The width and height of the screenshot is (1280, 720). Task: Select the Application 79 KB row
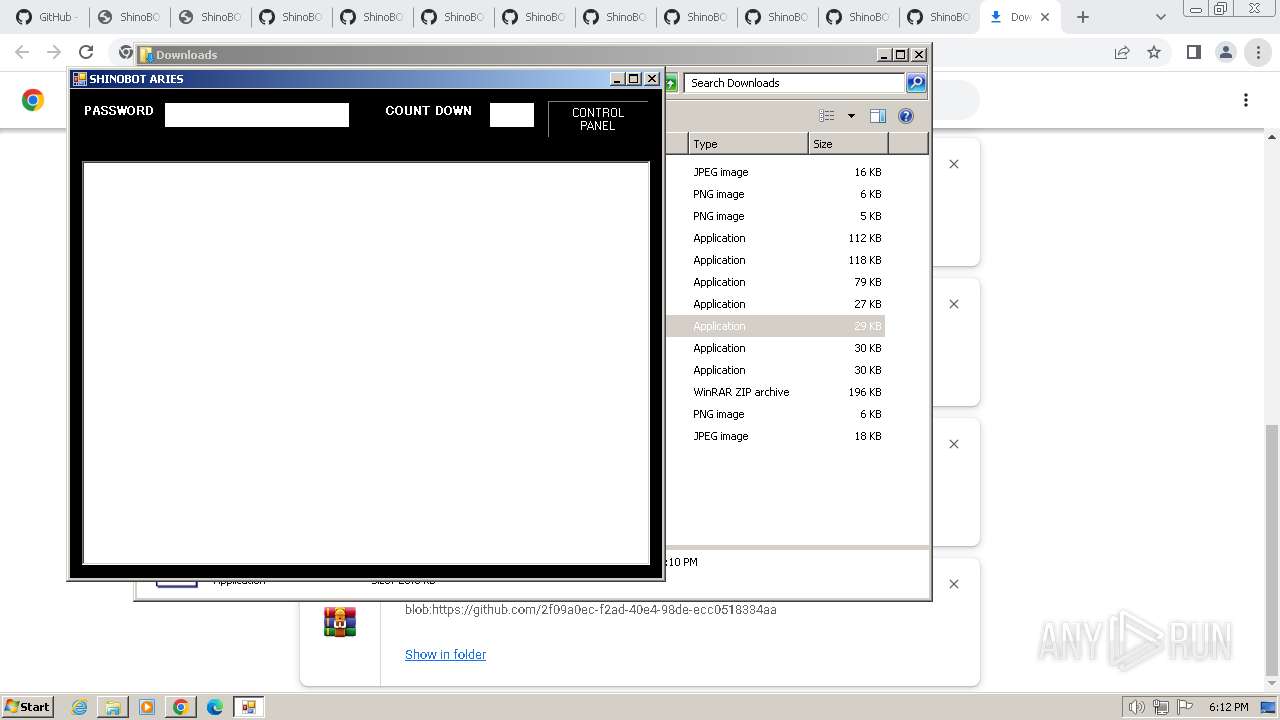click(x=776, y=282)
